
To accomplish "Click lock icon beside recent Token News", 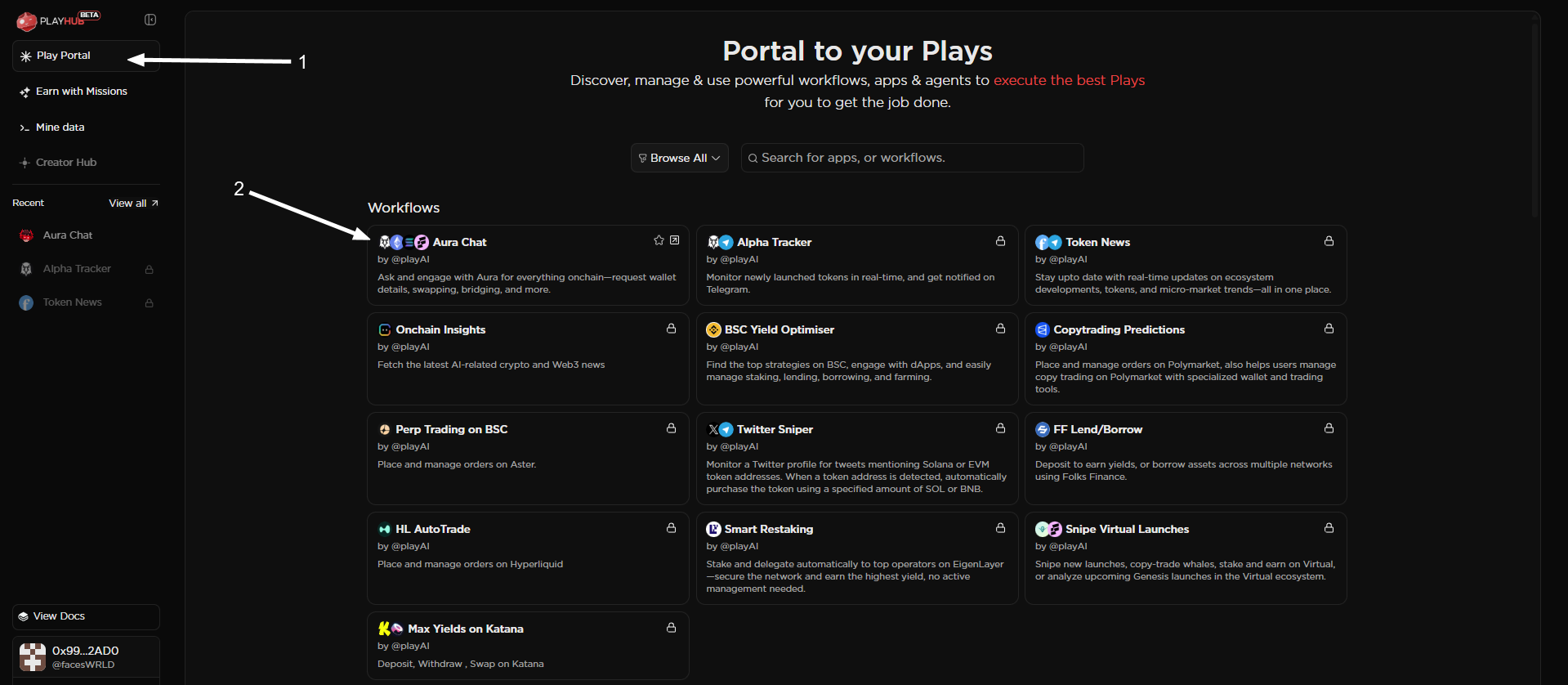I will [150, 303].
